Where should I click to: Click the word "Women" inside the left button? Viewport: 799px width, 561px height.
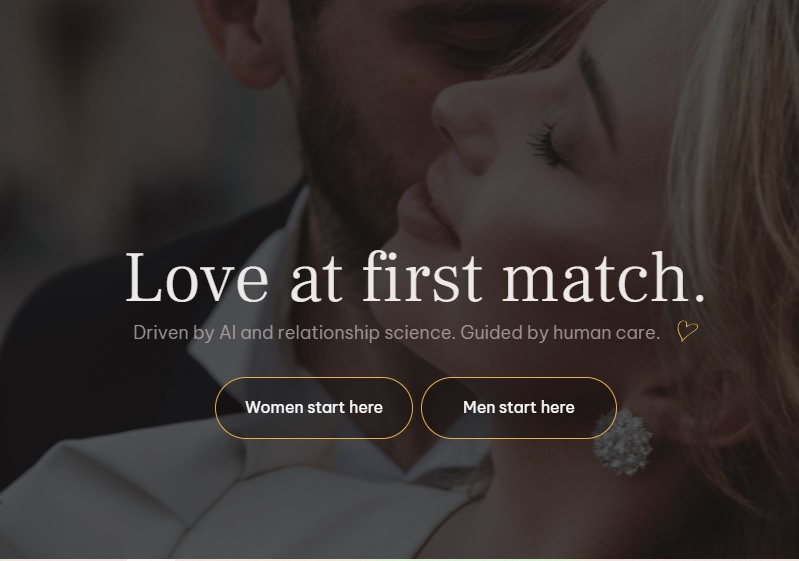[274, 408]
